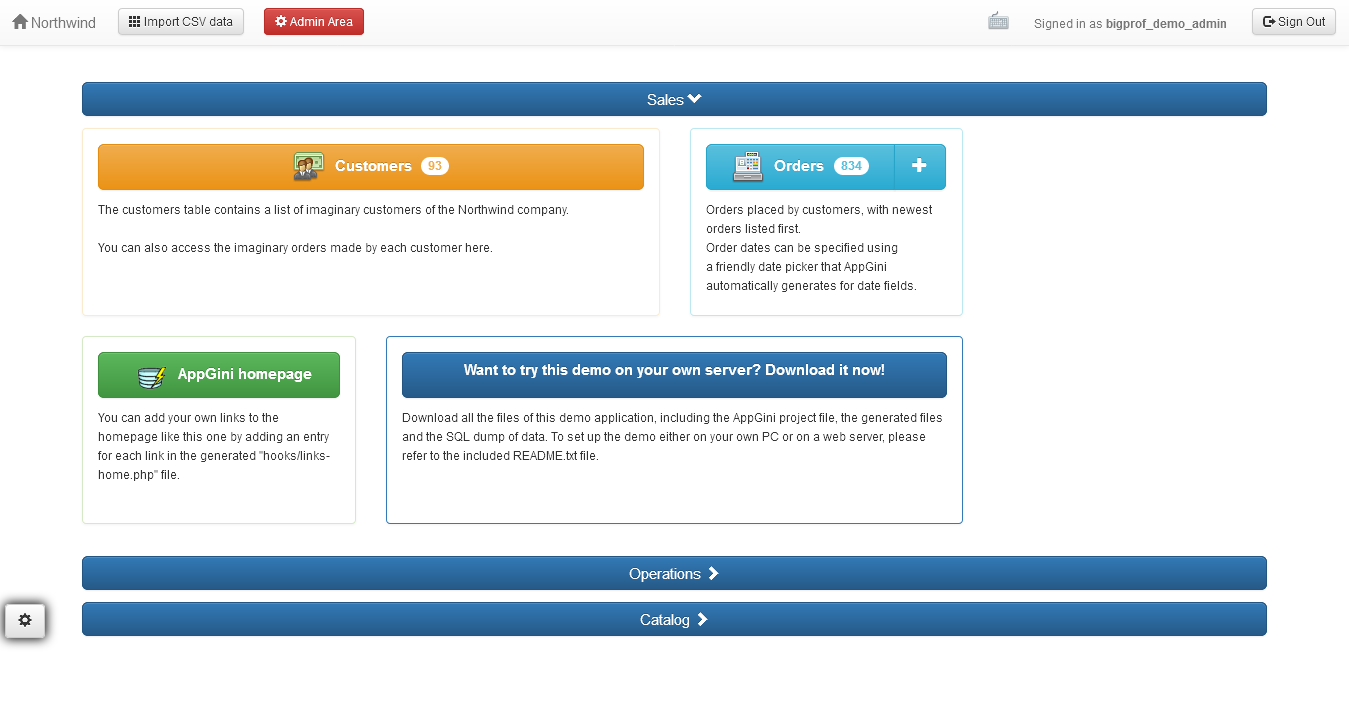This screenshot has height=718, width=1349.
Task: Click text mentioning hooks/links-home.php file
Action: coord(214,446)
